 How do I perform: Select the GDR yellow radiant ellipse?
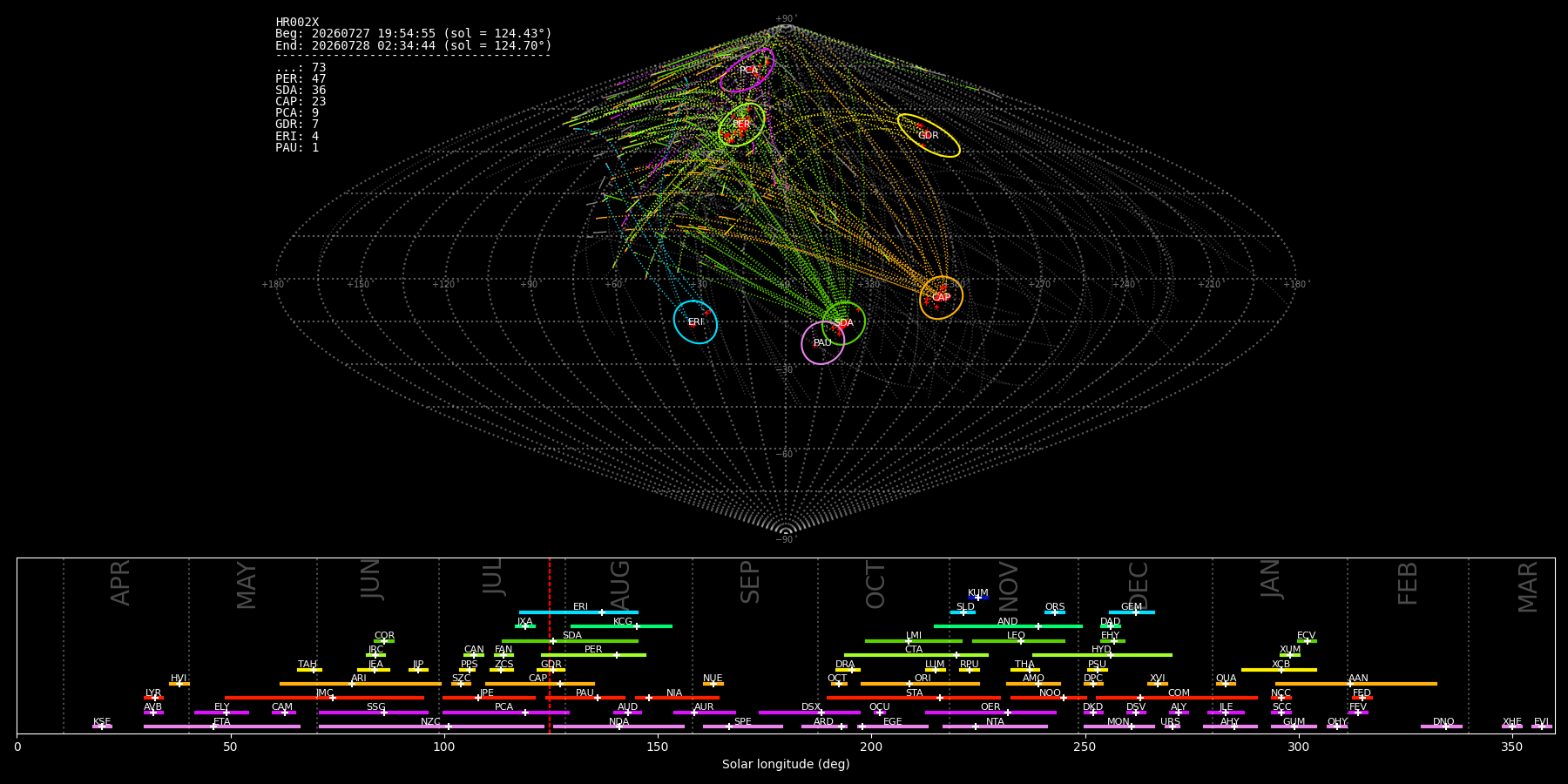(x=929, y=135)
